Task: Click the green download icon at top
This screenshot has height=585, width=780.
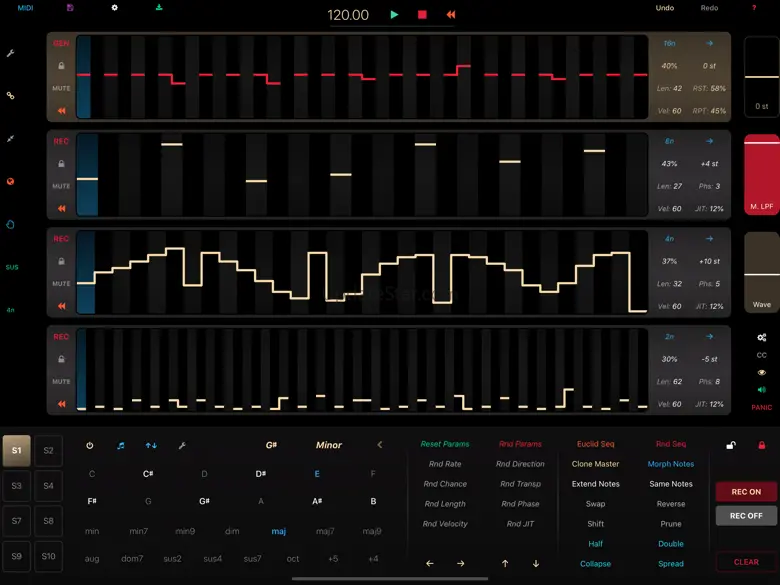Action: 159,7
